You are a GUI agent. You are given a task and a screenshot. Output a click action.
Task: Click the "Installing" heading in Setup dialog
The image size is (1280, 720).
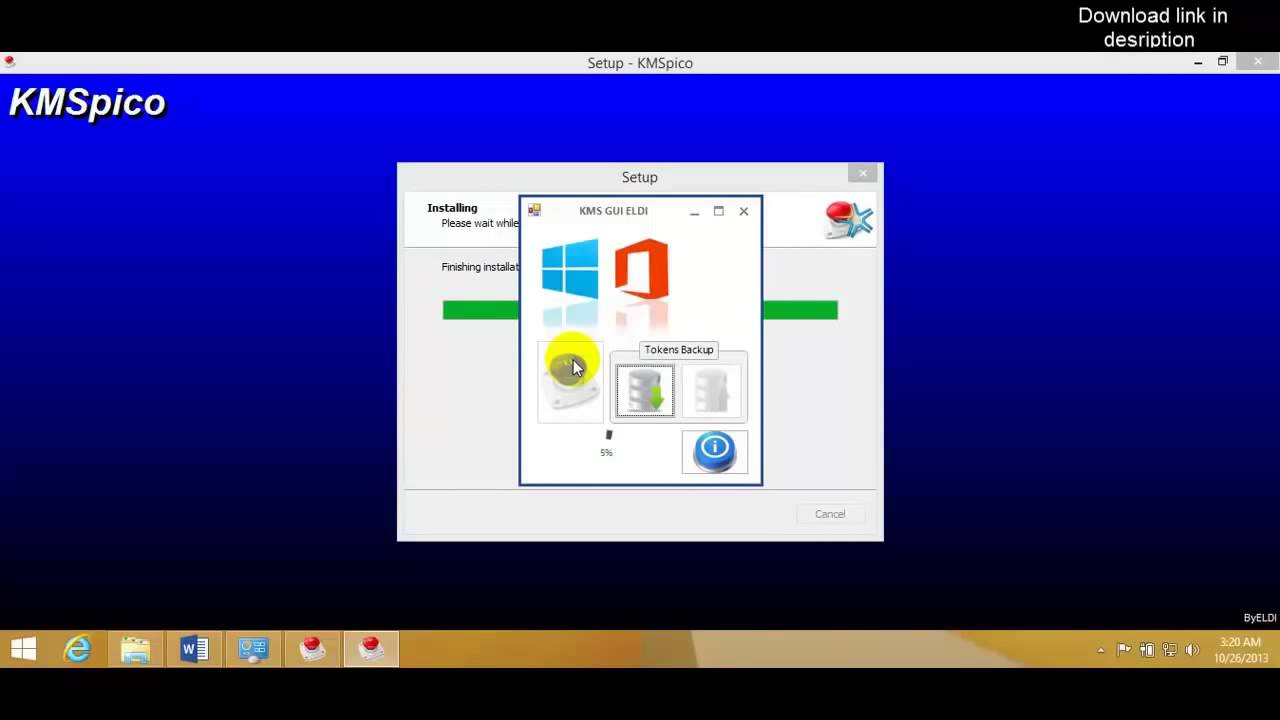click(x=452, y=208)
